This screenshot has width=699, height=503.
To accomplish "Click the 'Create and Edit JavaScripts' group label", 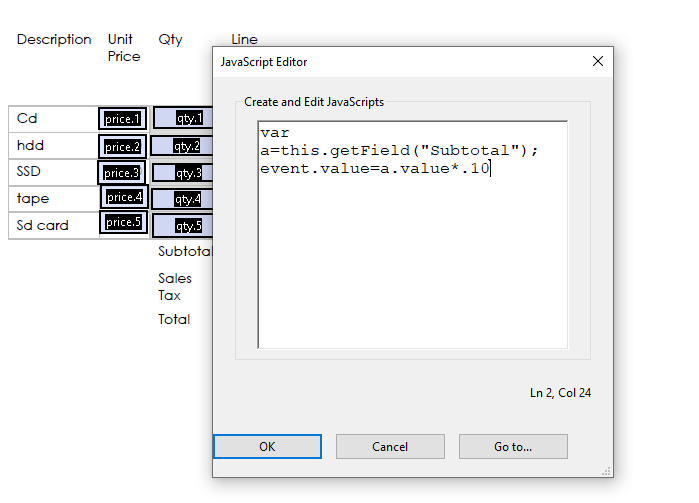I will click(x=314, y=102).
